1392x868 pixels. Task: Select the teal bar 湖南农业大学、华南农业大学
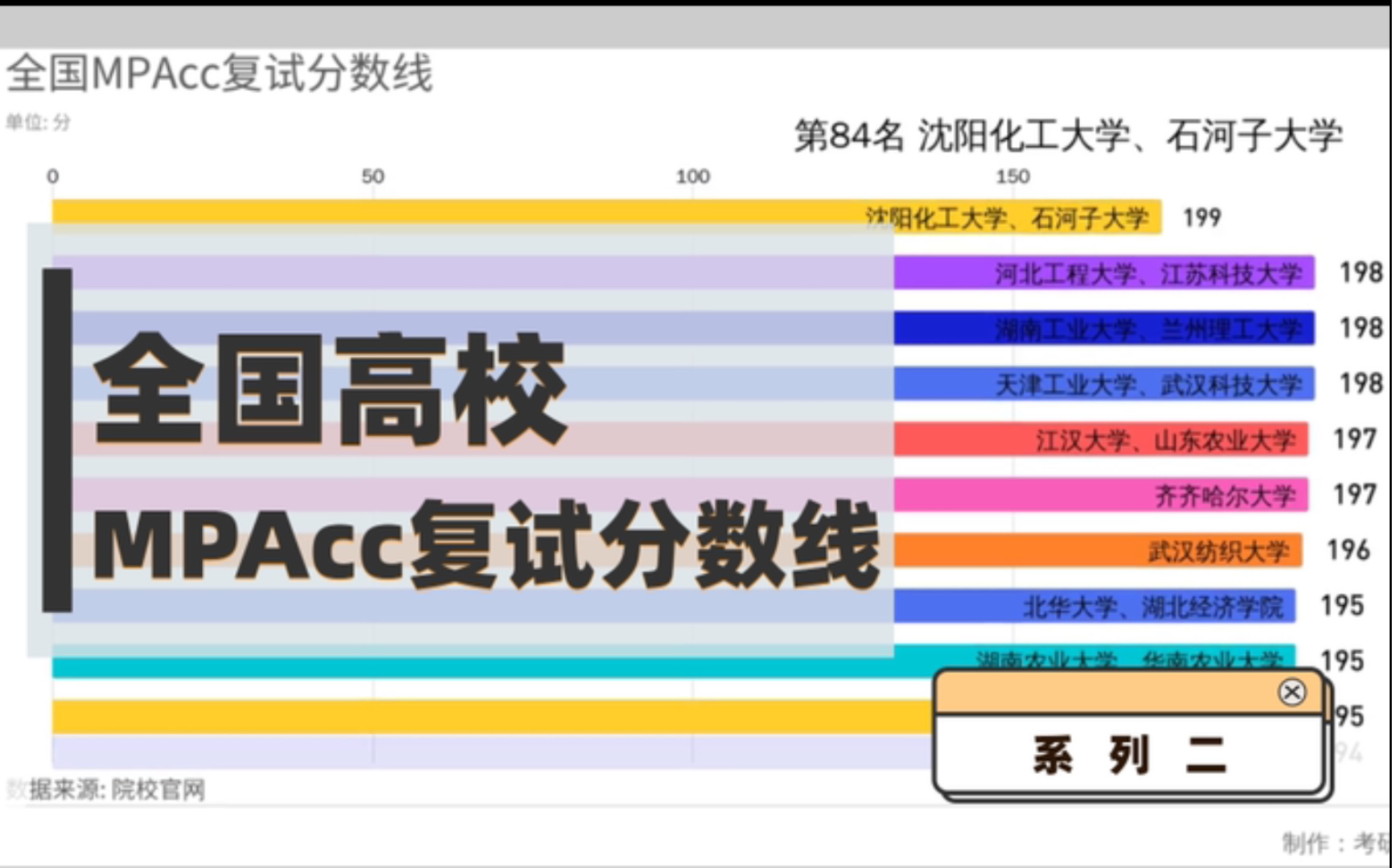(674, 661)
